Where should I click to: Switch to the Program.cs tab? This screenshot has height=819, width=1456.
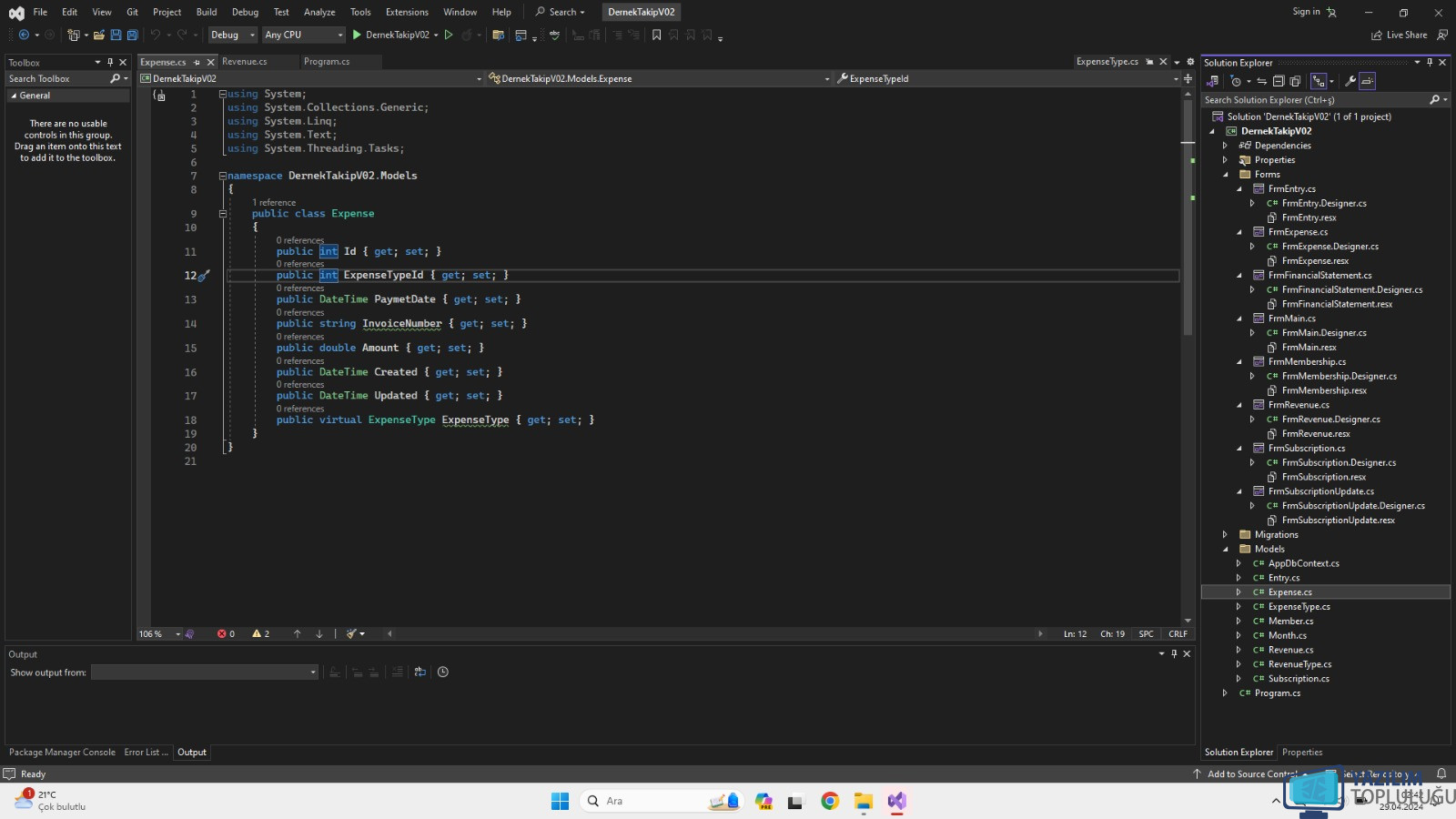(327, 62)
